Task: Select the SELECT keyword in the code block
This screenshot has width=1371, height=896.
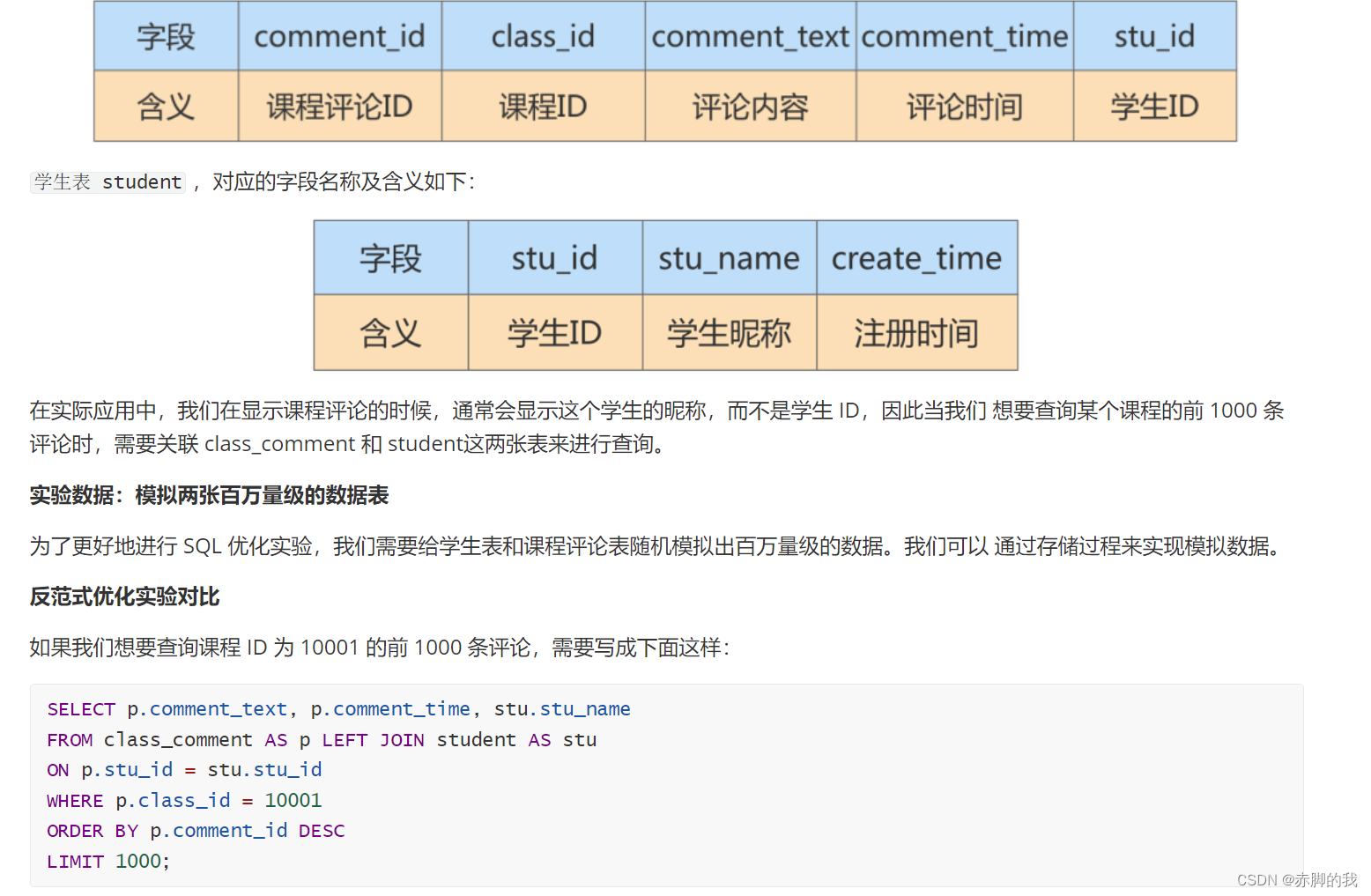Action: (x=80, y=708)
